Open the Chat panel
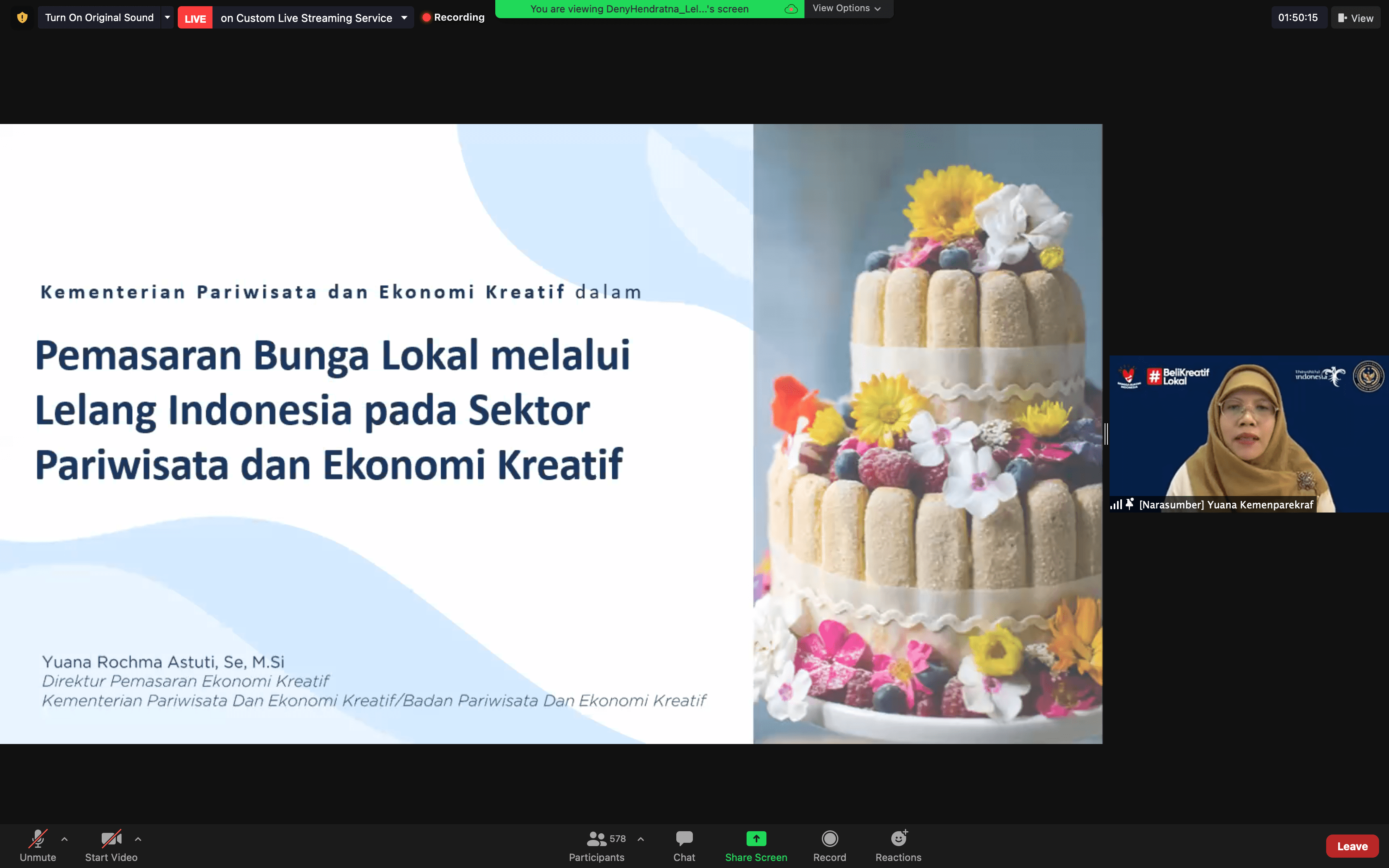 [684, 846]
